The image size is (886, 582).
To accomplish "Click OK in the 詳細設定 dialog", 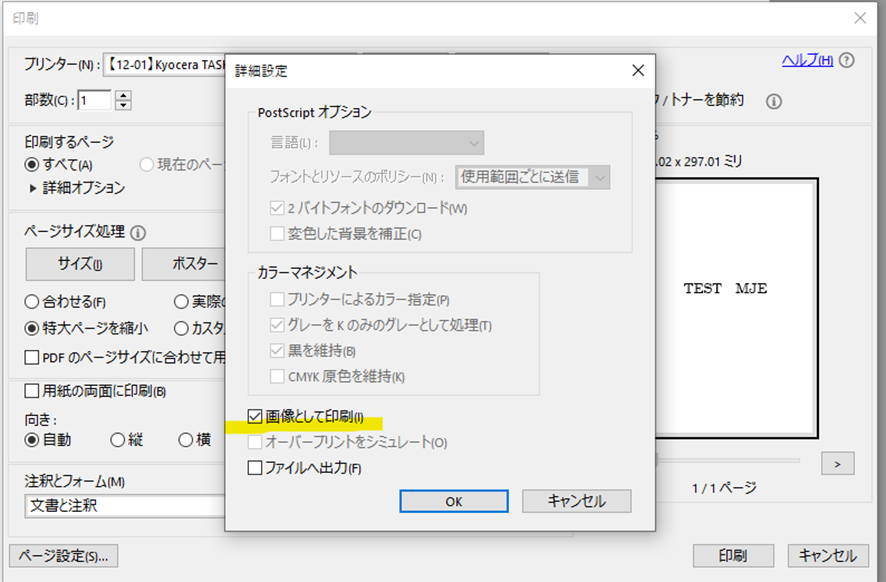I will tap(454, 501).
